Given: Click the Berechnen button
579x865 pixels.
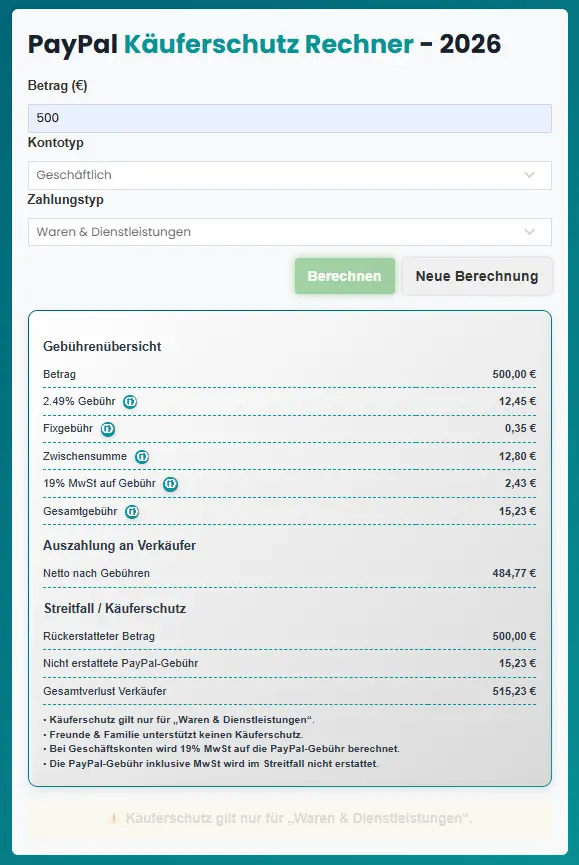Looking at the screenshot, I should coord(344,276).
